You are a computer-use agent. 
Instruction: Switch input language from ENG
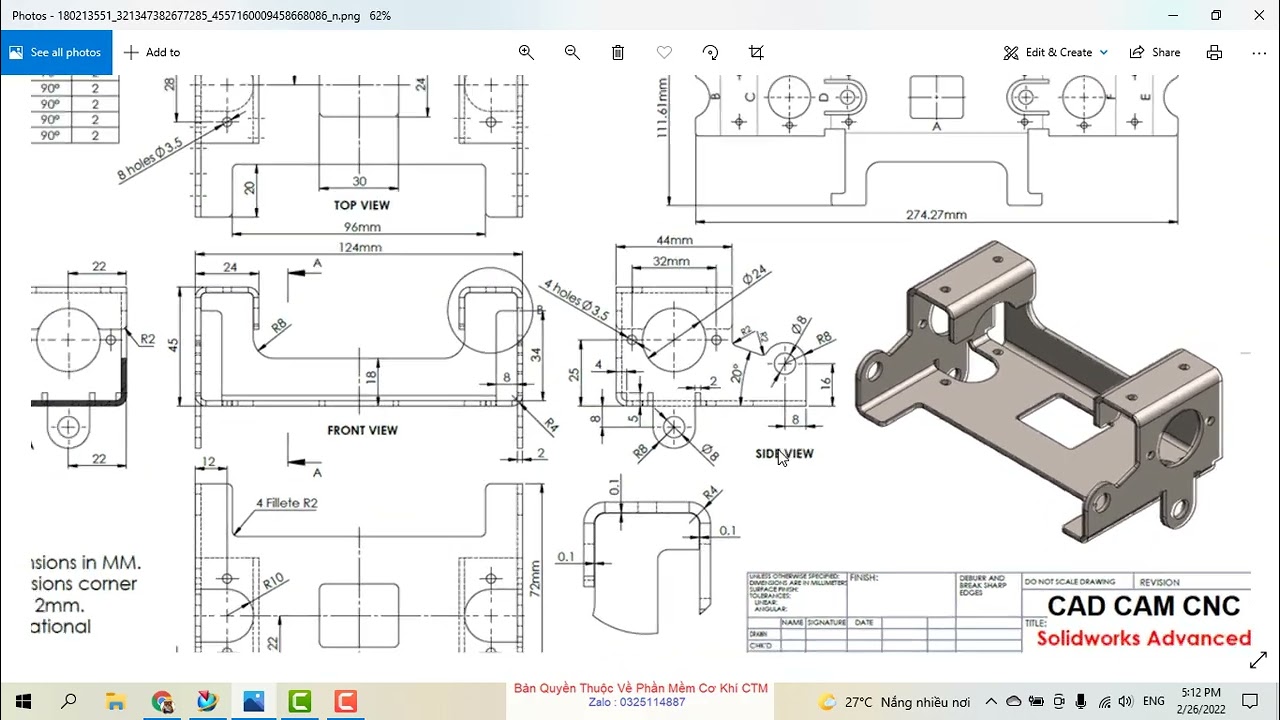(x=1154, y=702)
